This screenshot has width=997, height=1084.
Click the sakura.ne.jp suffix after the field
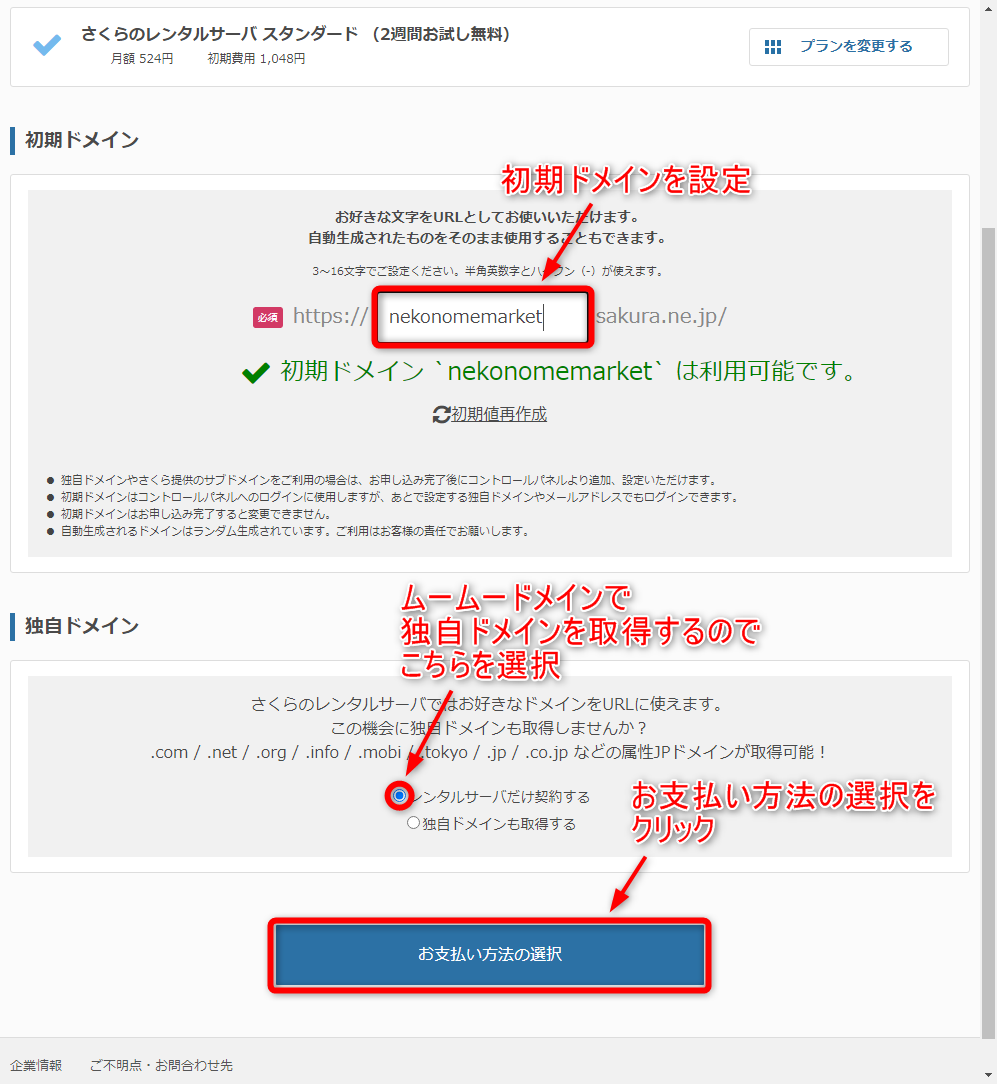click(x=661, y=317)
